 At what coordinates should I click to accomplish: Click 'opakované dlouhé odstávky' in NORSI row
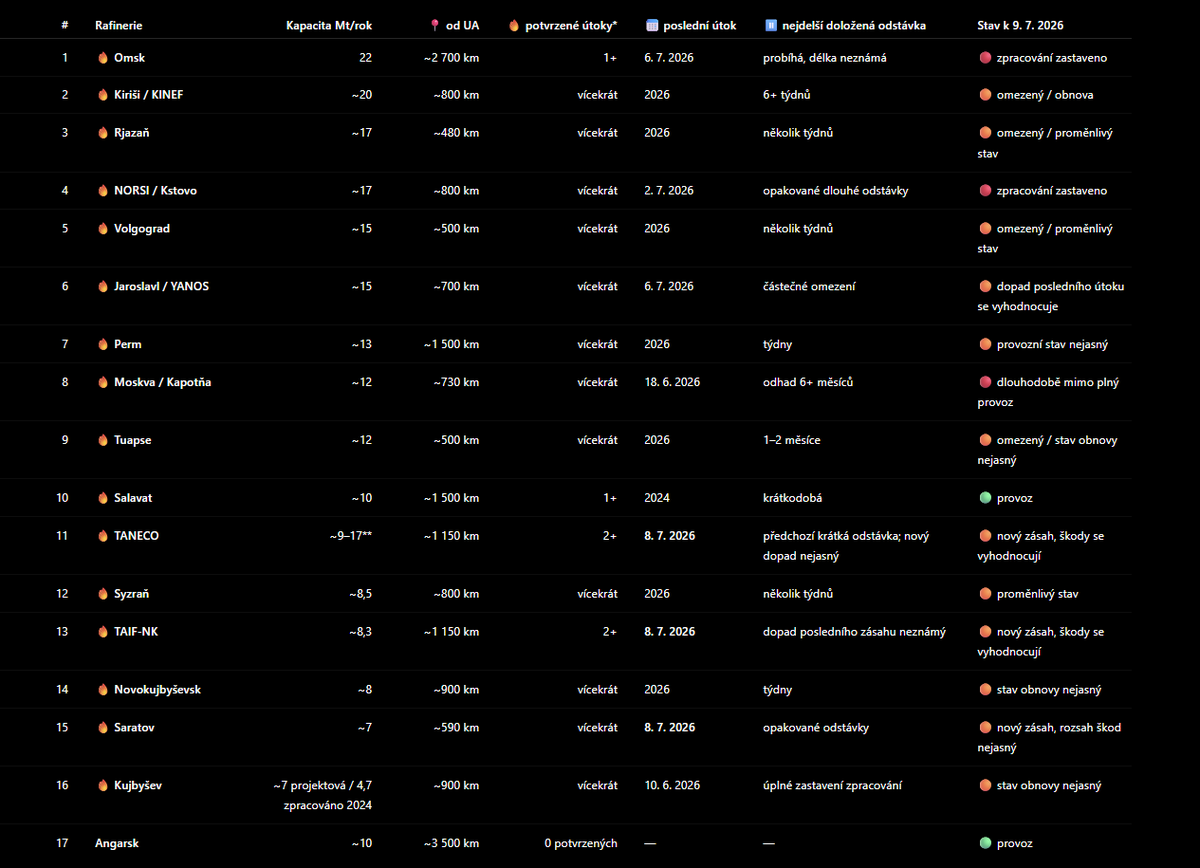(x=835, y=191)
